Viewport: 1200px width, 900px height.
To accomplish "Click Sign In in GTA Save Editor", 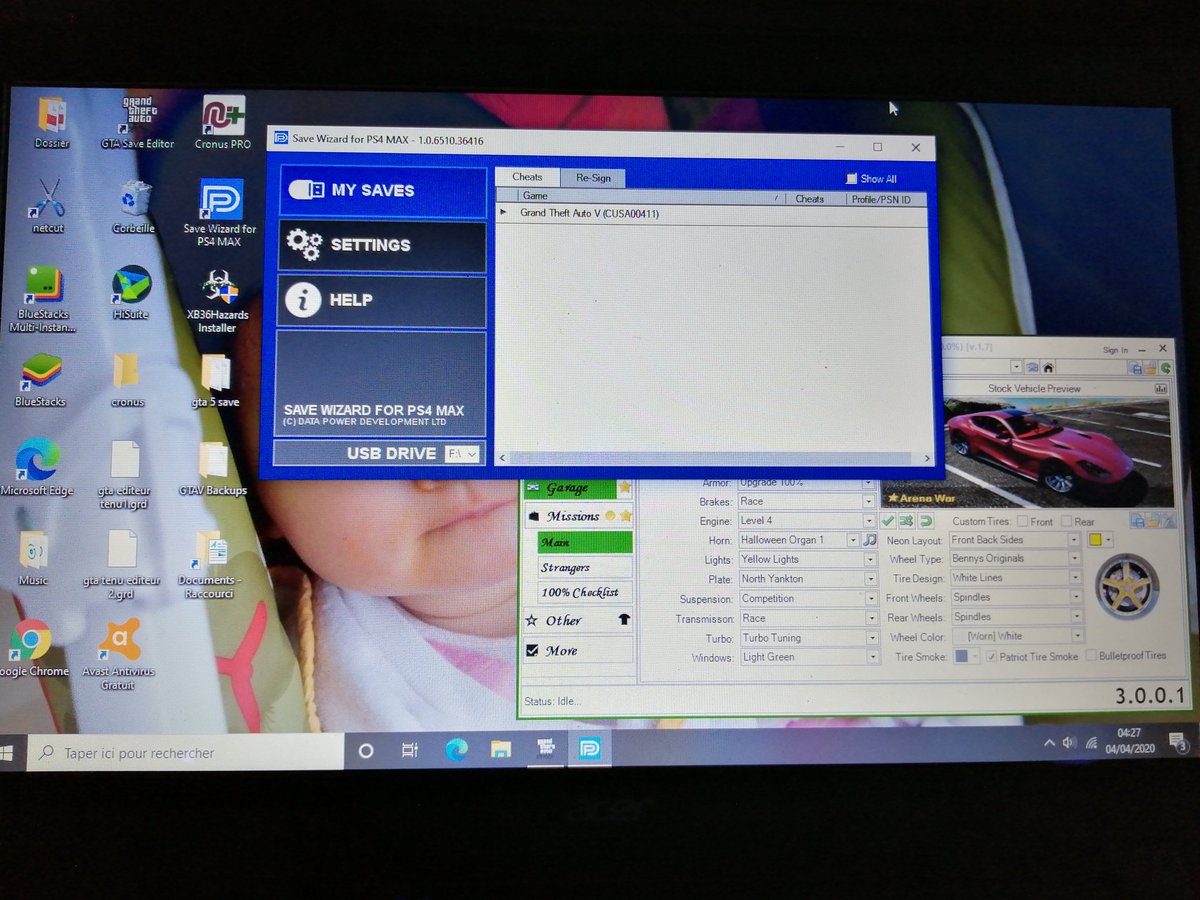I will pyautogui.click(x=1115, y=350).
